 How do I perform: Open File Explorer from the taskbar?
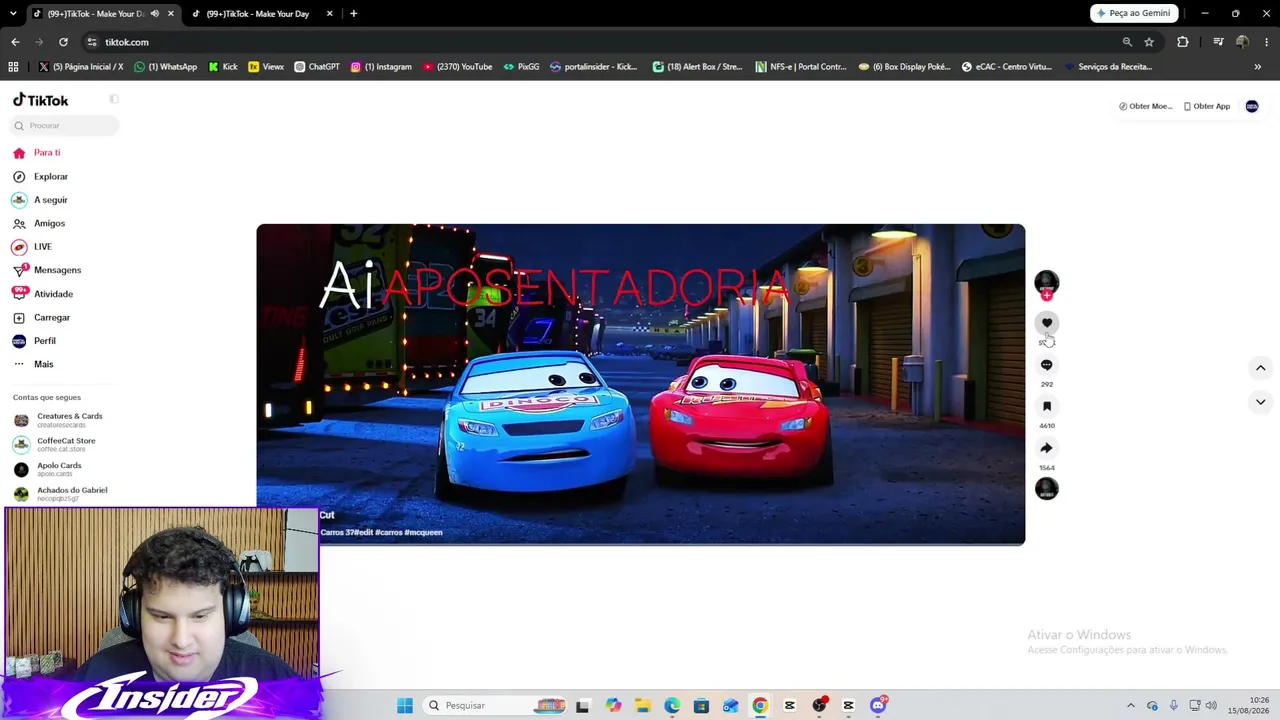pos(642,706)
